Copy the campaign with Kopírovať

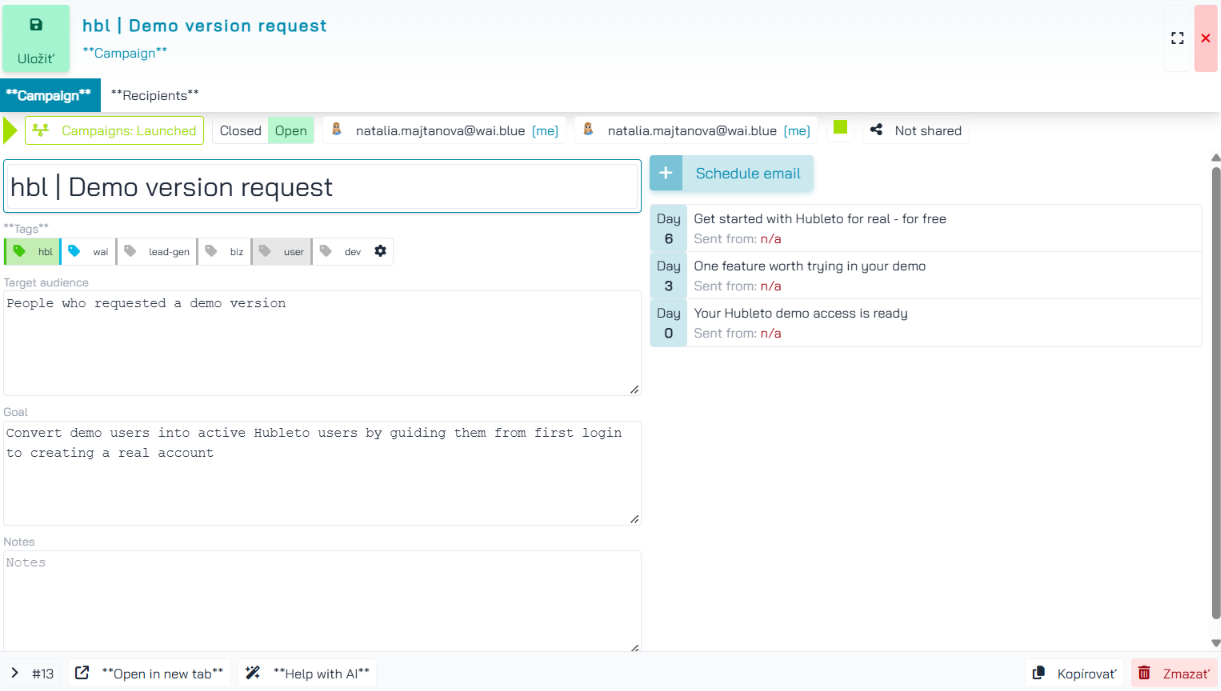tap(1075, 673)
